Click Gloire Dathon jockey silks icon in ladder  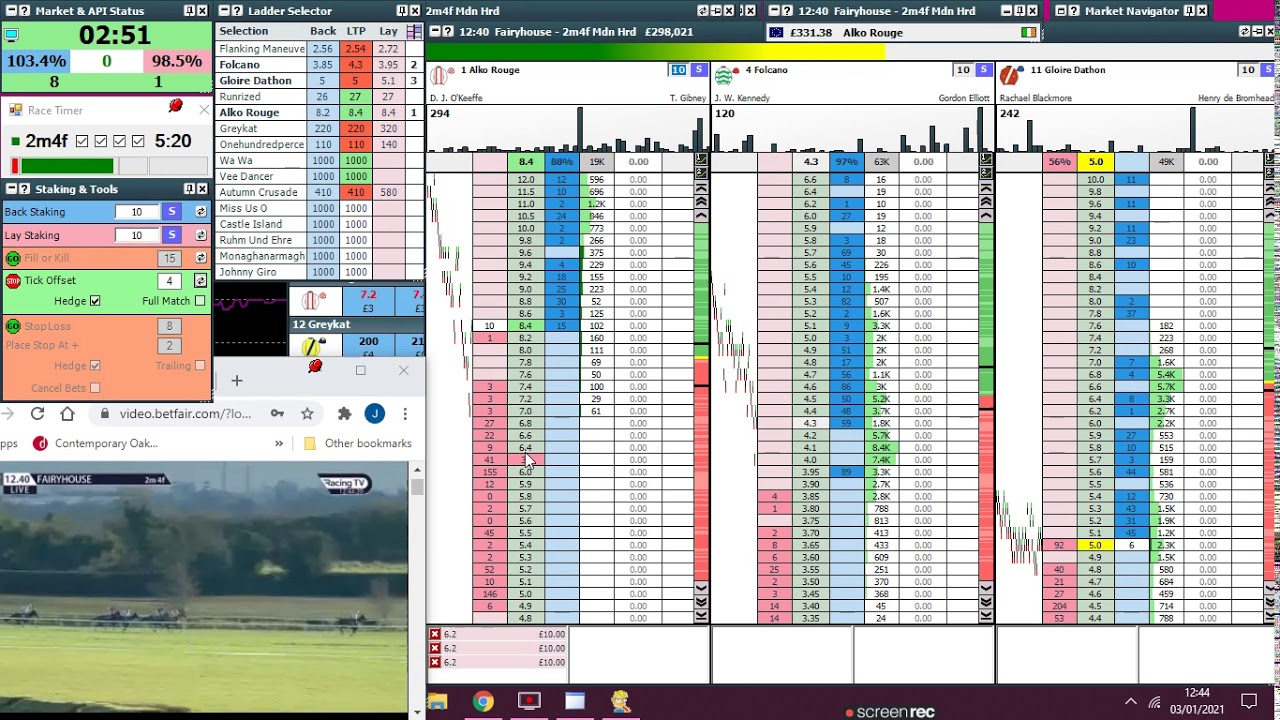point(1010,75)
